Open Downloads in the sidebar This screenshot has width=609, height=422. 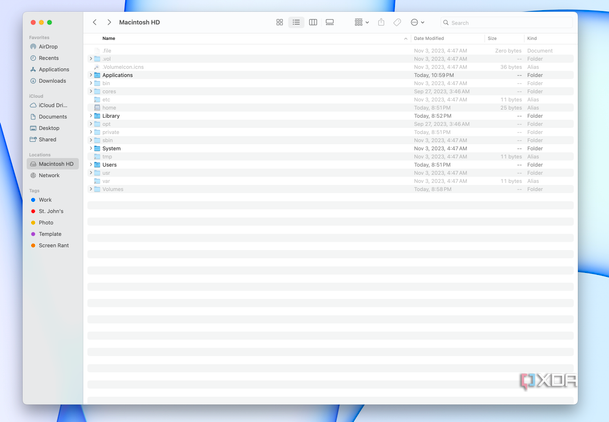(53, 81)
